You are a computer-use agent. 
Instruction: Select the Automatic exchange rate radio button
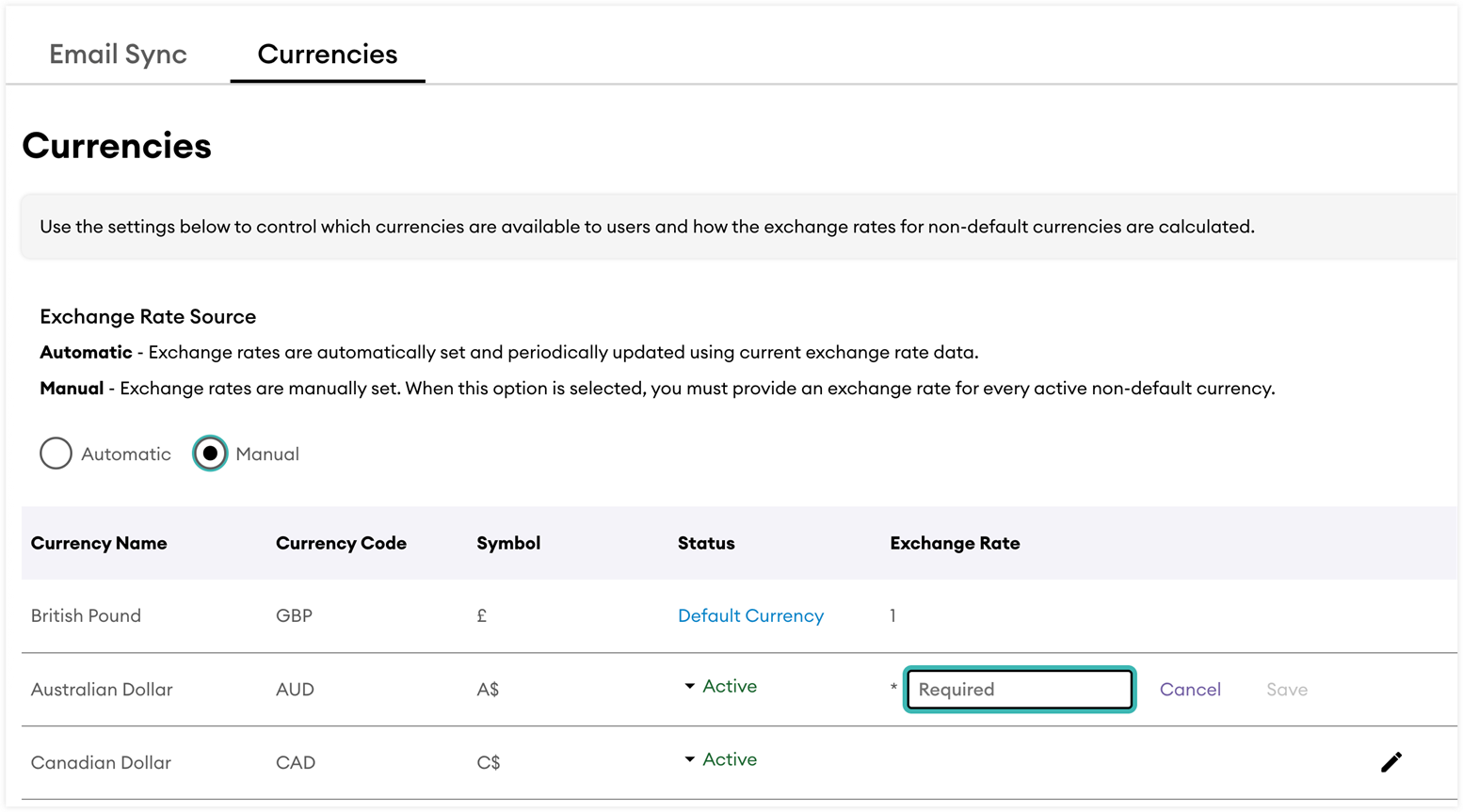click(x=56, y=454)
